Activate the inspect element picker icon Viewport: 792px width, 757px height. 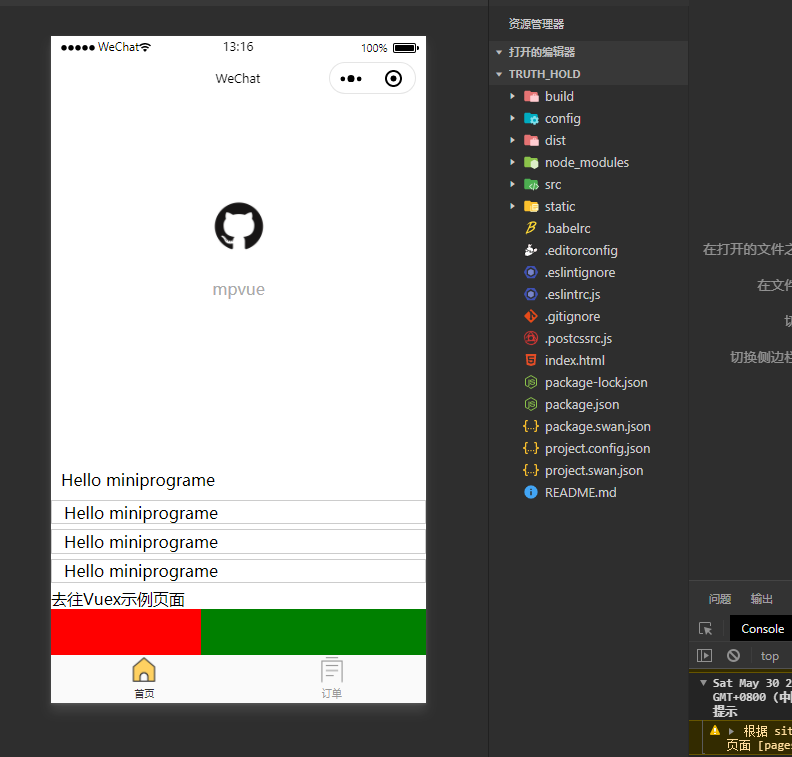click(x=705, y=629)
